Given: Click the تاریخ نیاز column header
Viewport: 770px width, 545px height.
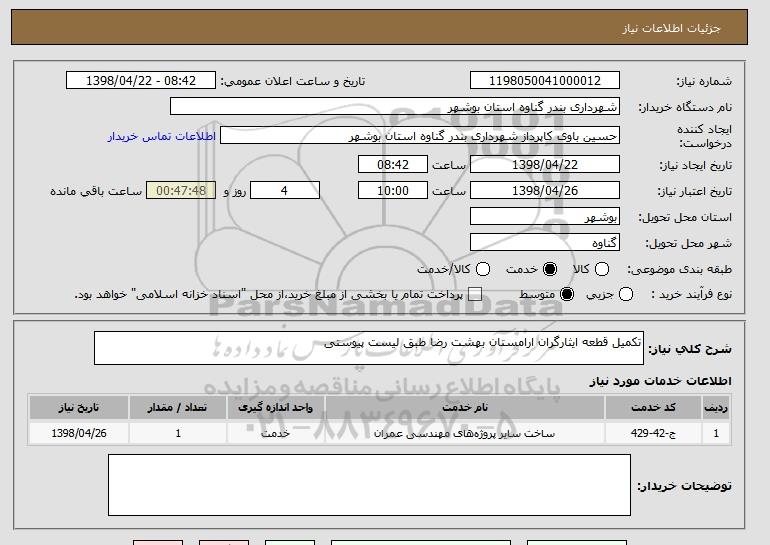Looking at the screenshot, I should [x=79, y=408].
